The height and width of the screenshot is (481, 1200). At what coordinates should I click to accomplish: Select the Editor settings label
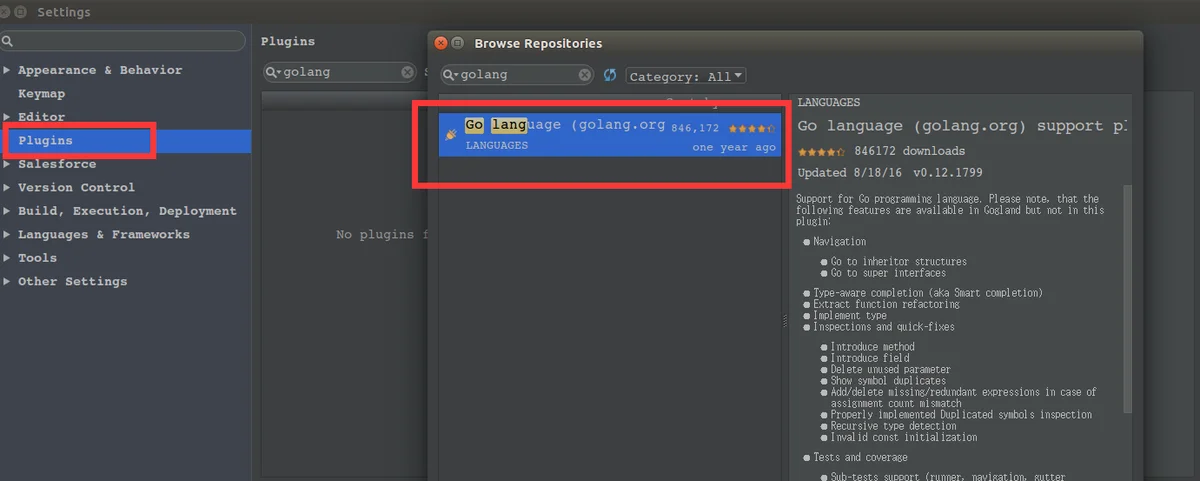pyautogui.click(x=41, y=117)
